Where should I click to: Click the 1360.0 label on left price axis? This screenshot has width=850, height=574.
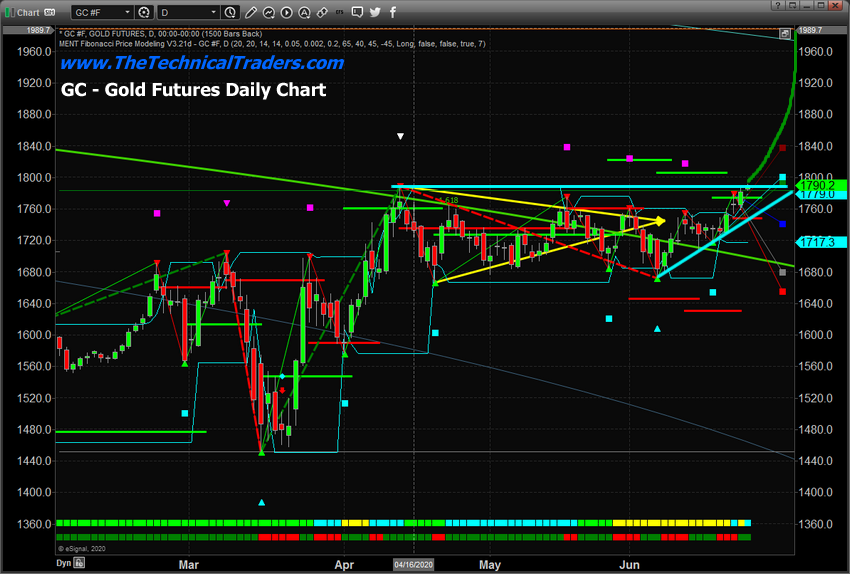(x=34, y=524)
